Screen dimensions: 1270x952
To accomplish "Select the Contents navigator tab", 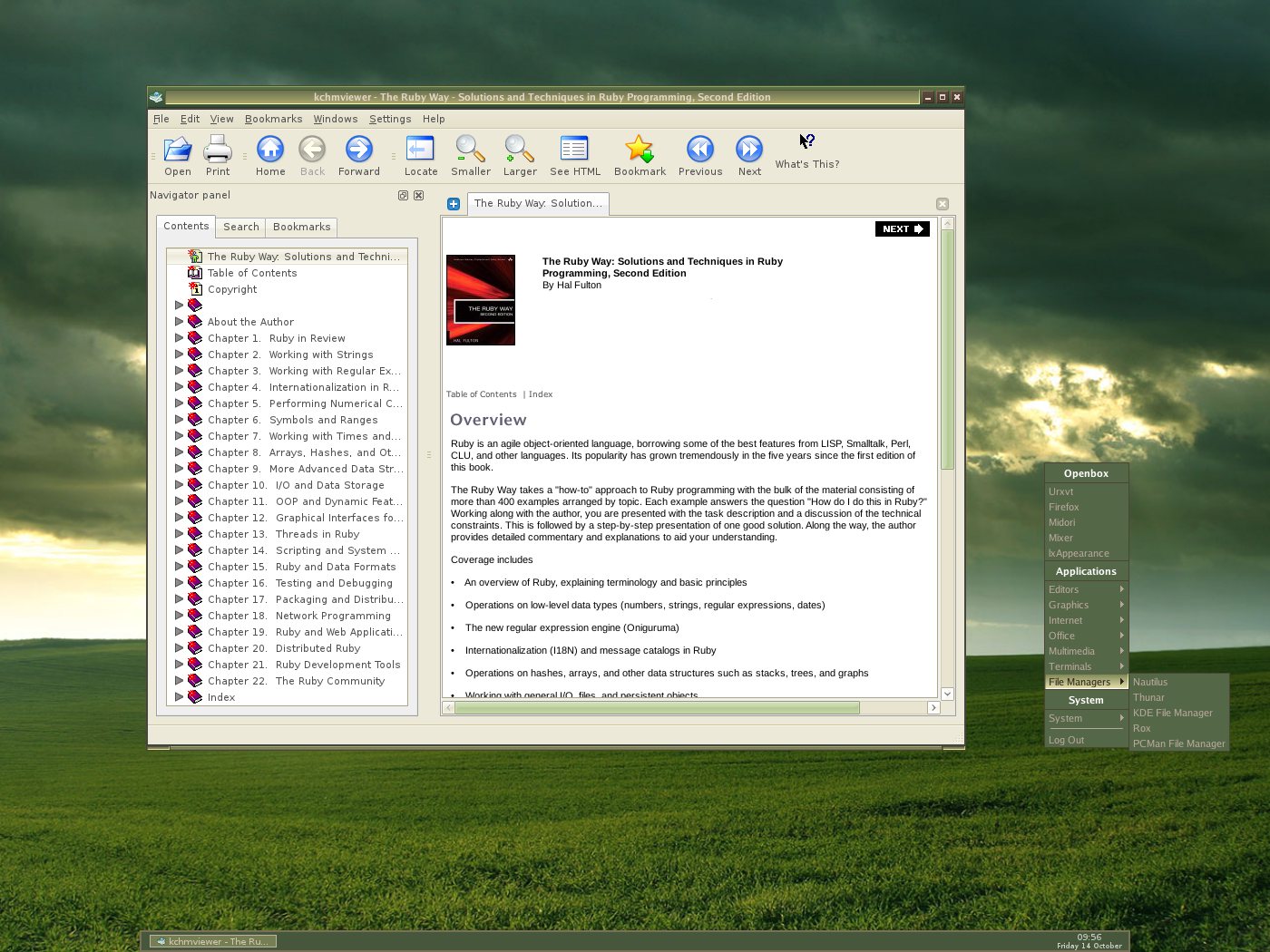I will [x=186, y=227].
